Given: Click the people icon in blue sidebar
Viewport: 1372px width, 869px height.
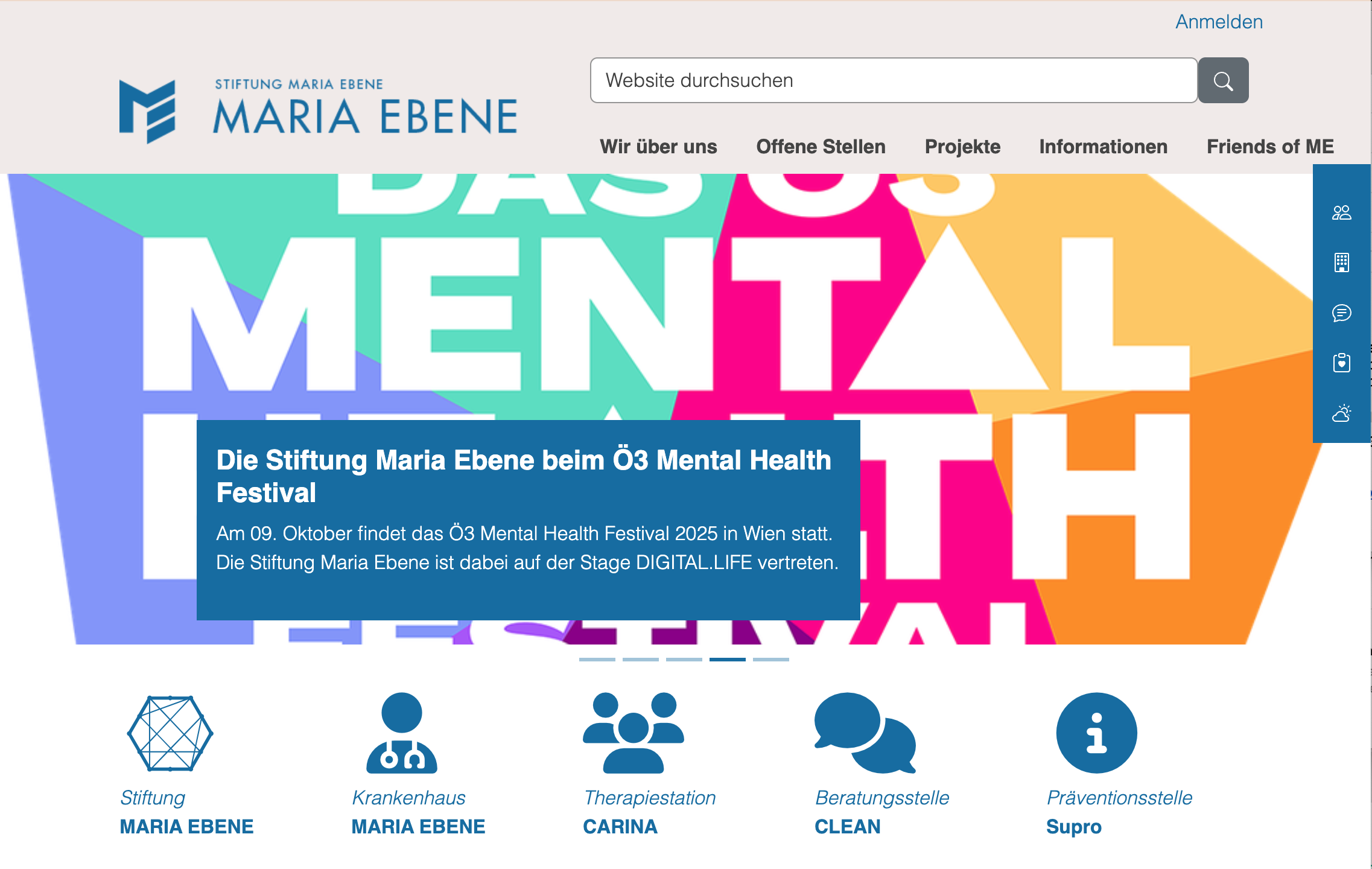Looking at the screenshot, I should (x=1341, y=212).
